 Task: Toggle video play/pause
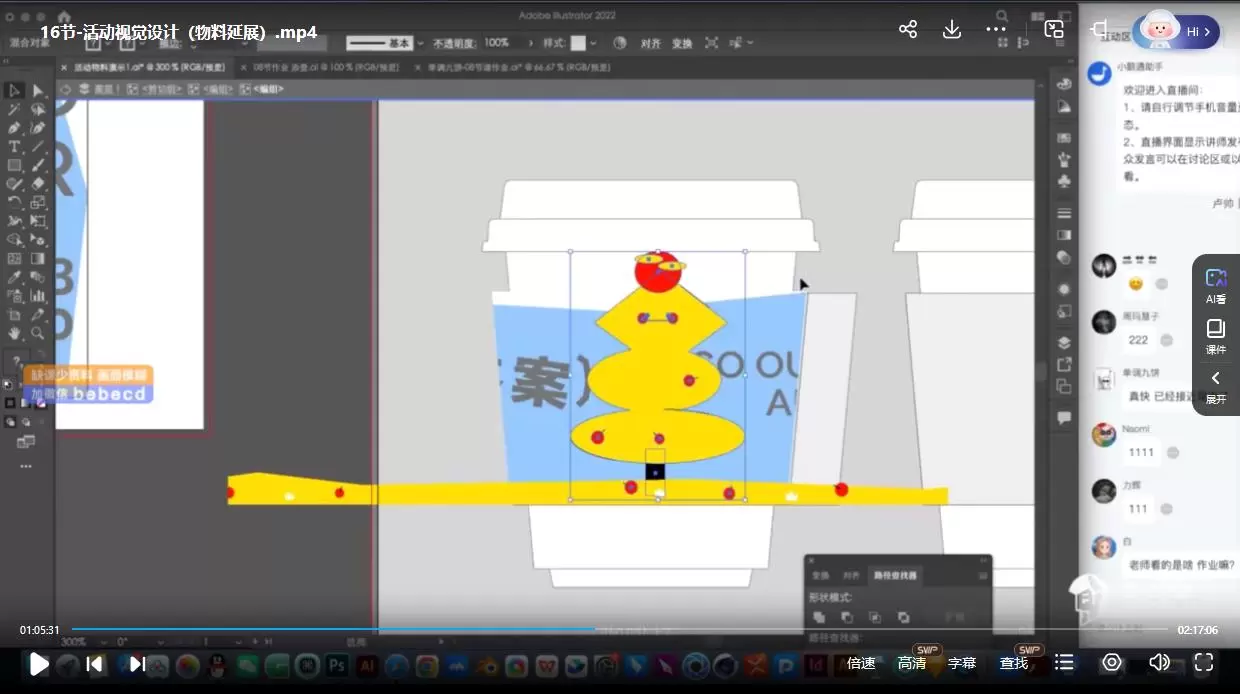click(x=39, y=663)
